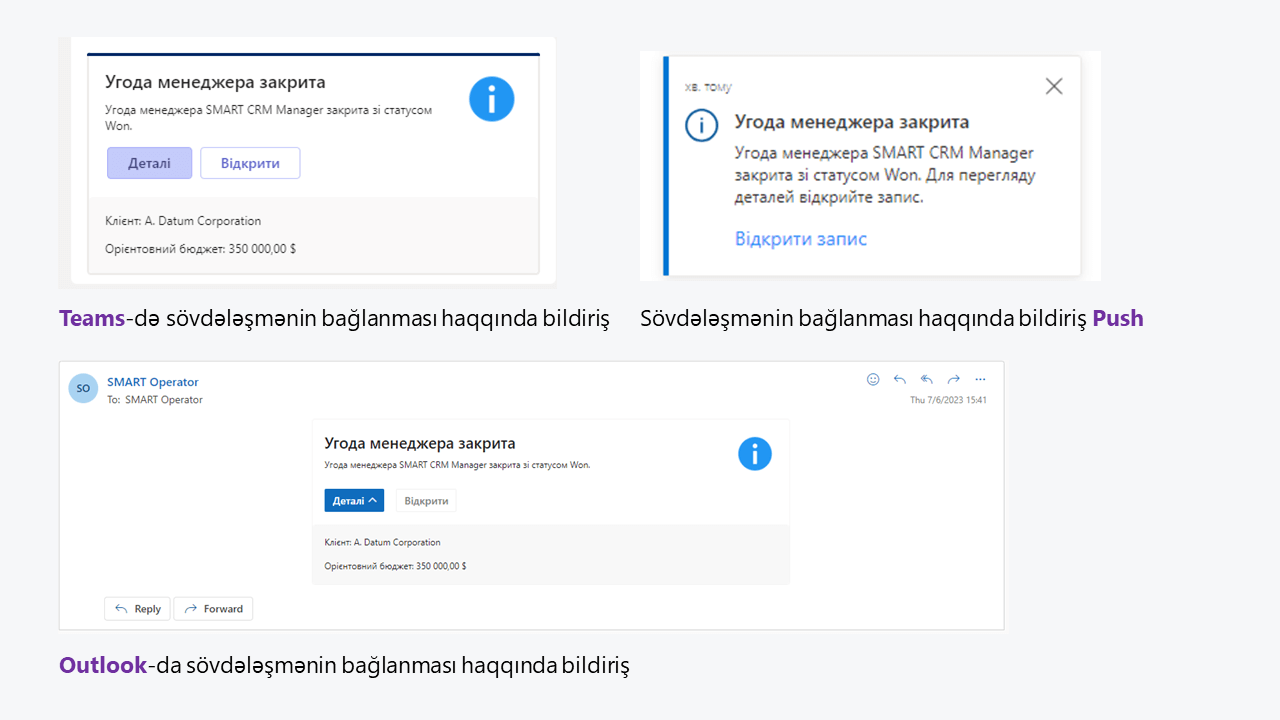Image resolution: width=1280 pixels, height=720 pixels.
Task: Click the email timestamp Thu 7/6/2023 15:41
Action: (948, 400)
